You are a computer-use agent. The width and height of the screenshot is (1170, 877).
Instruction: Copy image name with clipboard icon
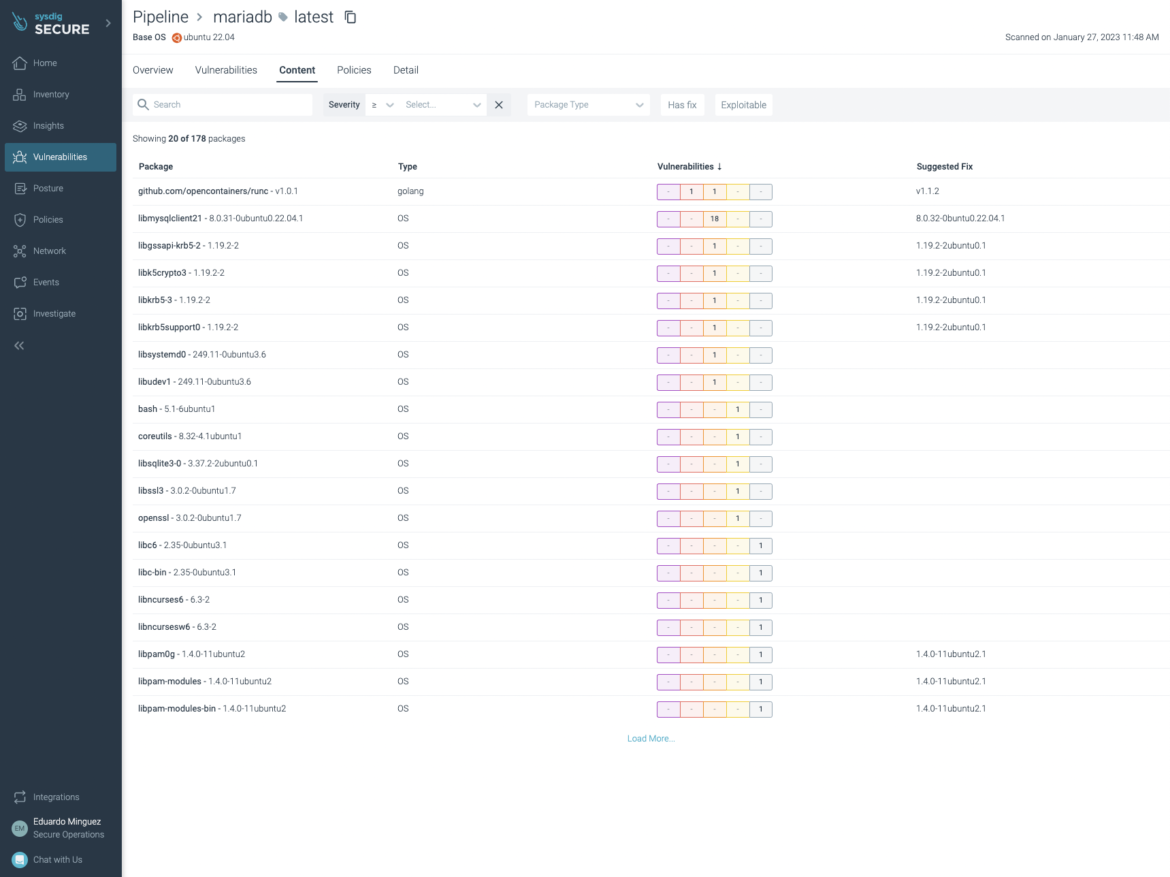pos(350,17)
